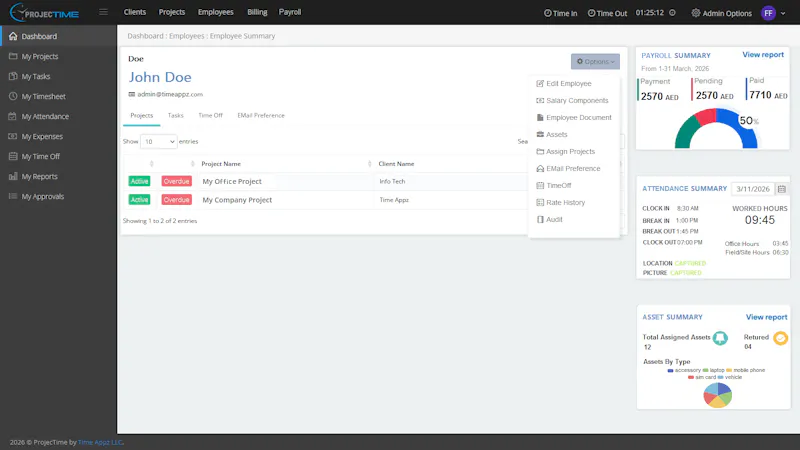Click the My Reports chart icon

pos(13,176)
